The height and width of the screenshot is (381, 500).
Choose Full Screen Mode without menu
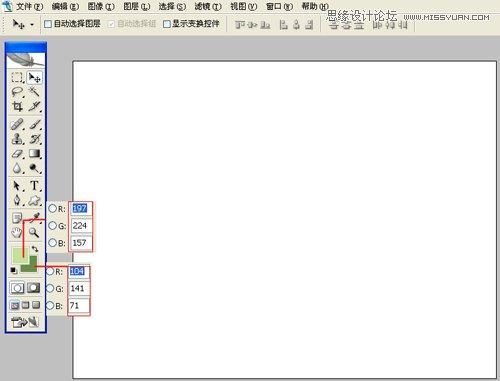36,305
